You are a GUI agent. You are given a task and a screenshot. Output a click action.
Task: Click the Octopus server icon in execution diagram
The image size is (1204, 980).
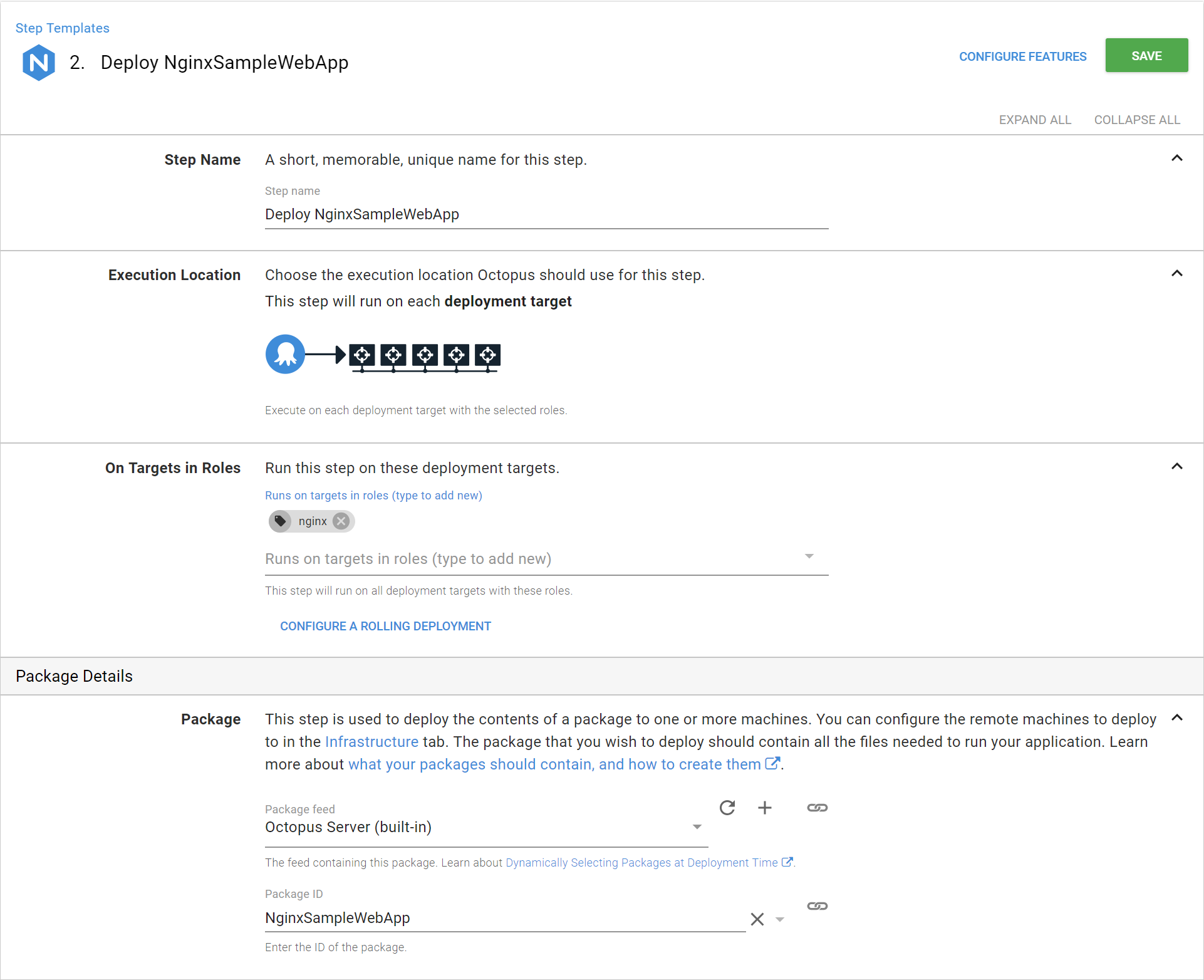pyautogui.click(x=285, y=354)
